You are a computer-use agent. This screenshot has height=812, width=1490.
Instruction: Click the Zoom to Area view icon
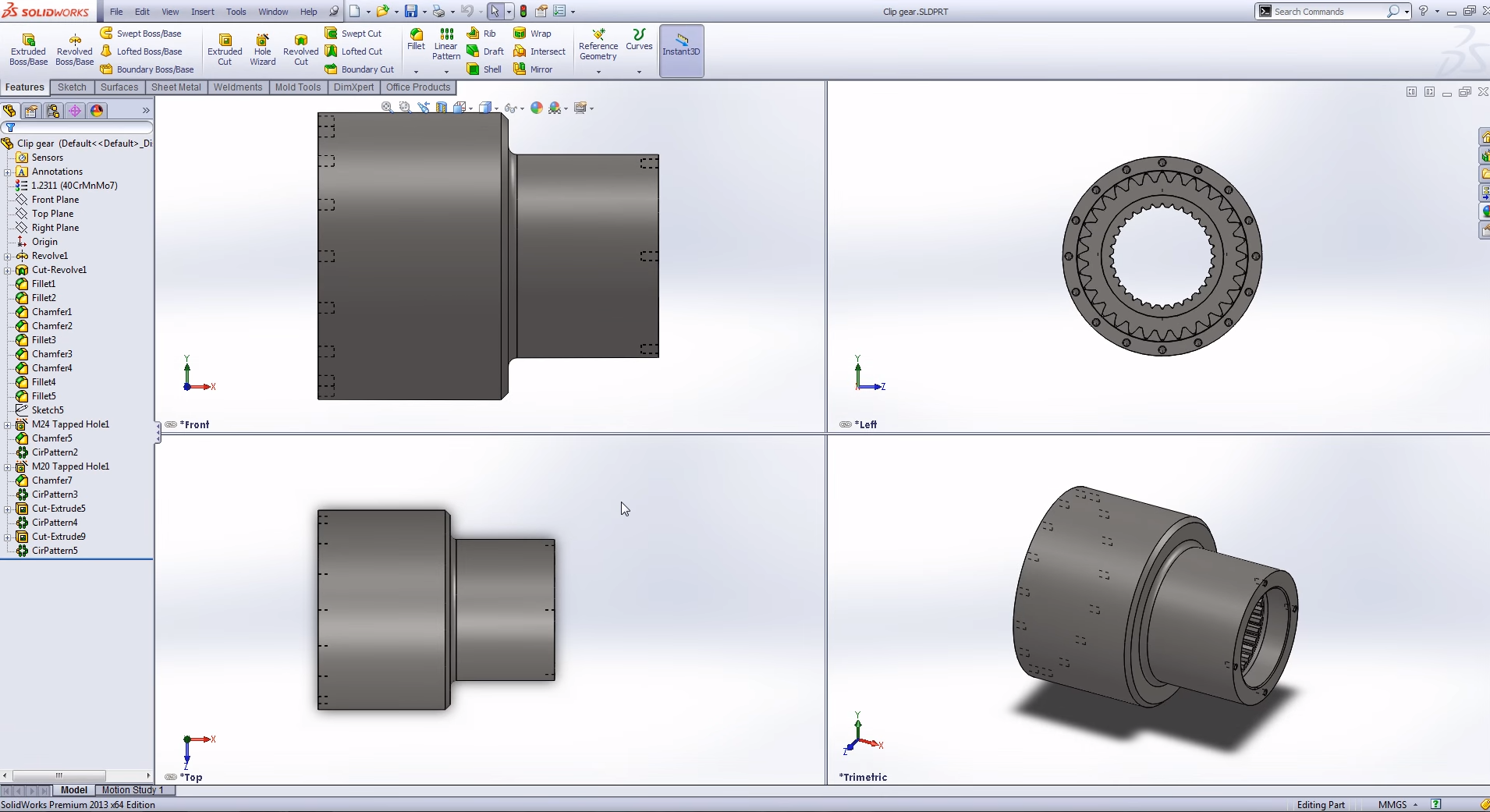pyautogui.click(x=405, y=108)
